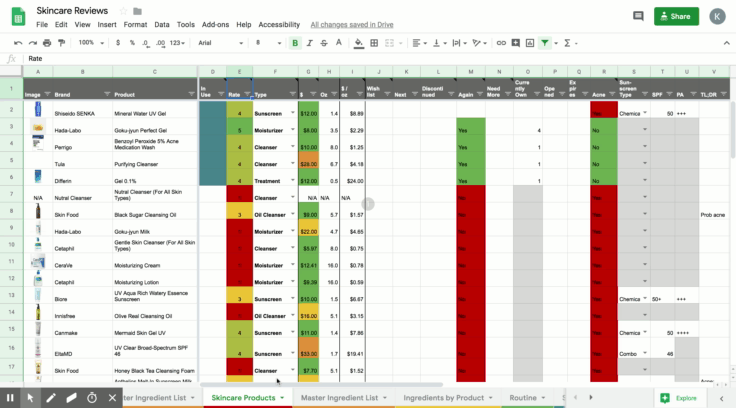Open text rotation options
Viewport: 736px width, 408px height.
pyautogui.click(x=479, y=43)
